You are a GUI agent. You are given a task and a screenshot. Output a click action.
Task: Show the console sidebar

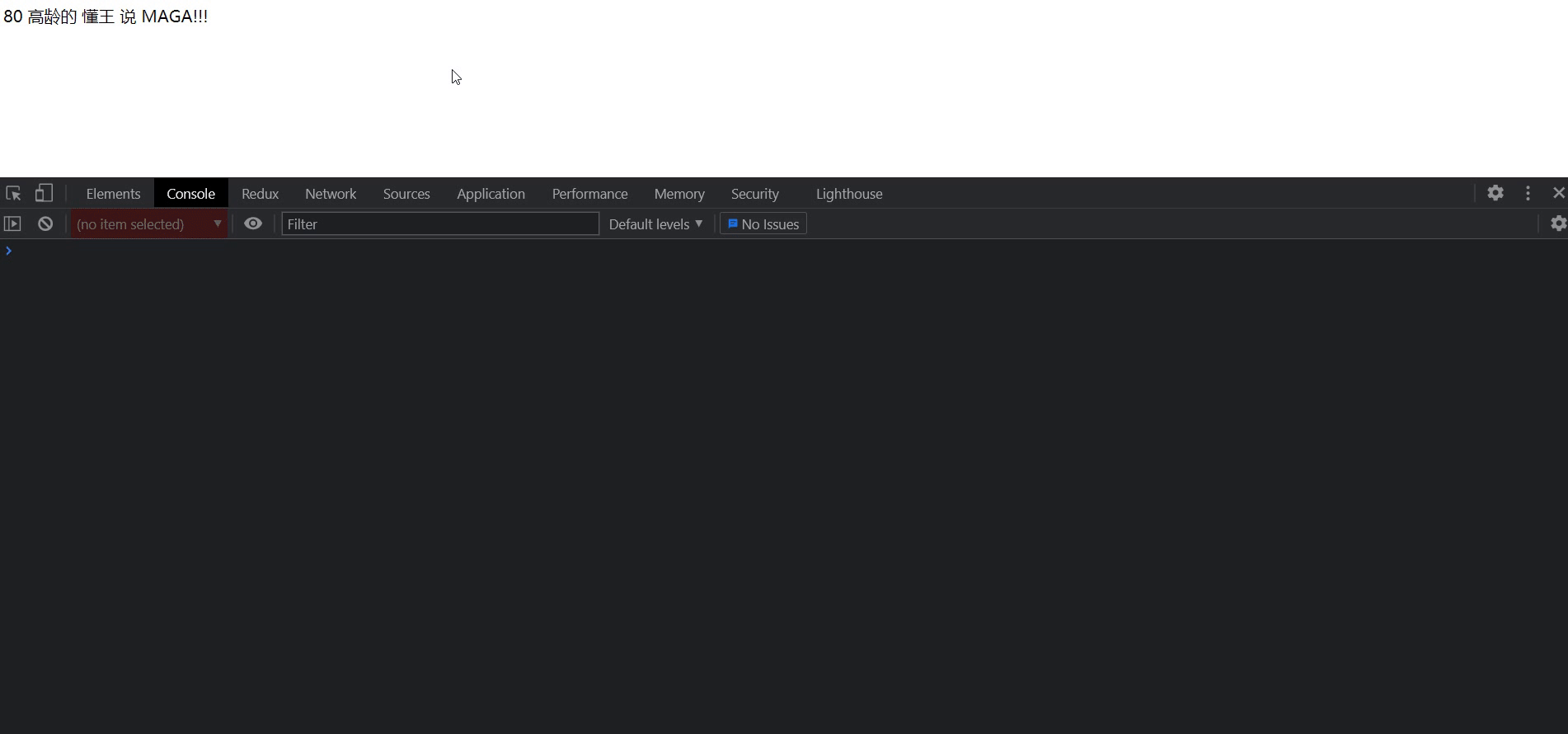(12, 223)
